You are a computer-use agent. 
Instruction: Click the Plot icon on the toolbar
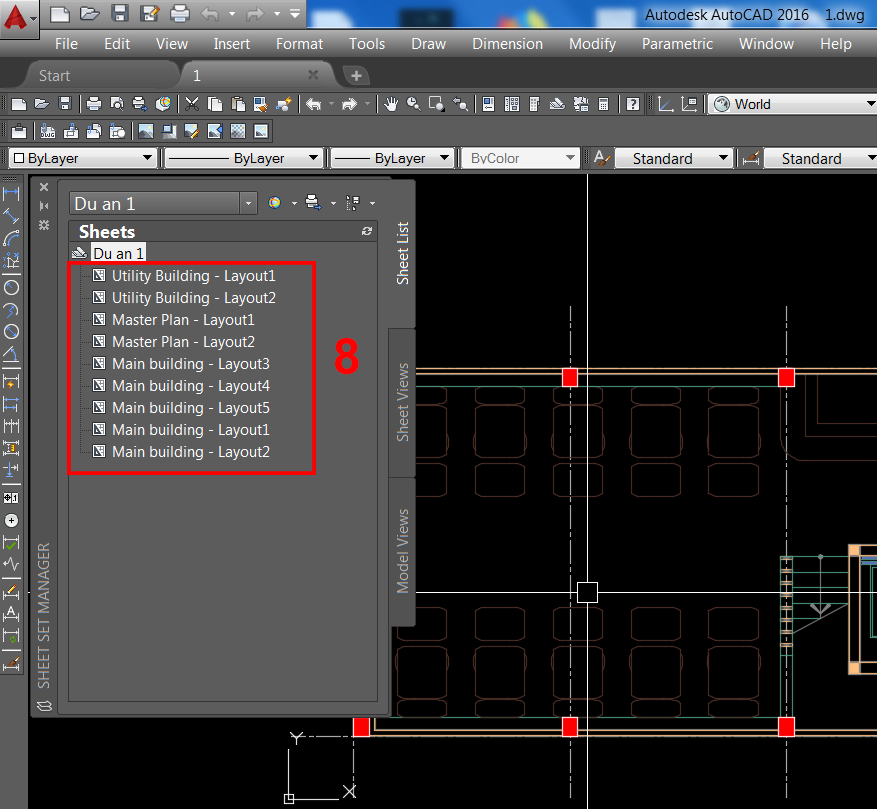(x=95, y=103)
